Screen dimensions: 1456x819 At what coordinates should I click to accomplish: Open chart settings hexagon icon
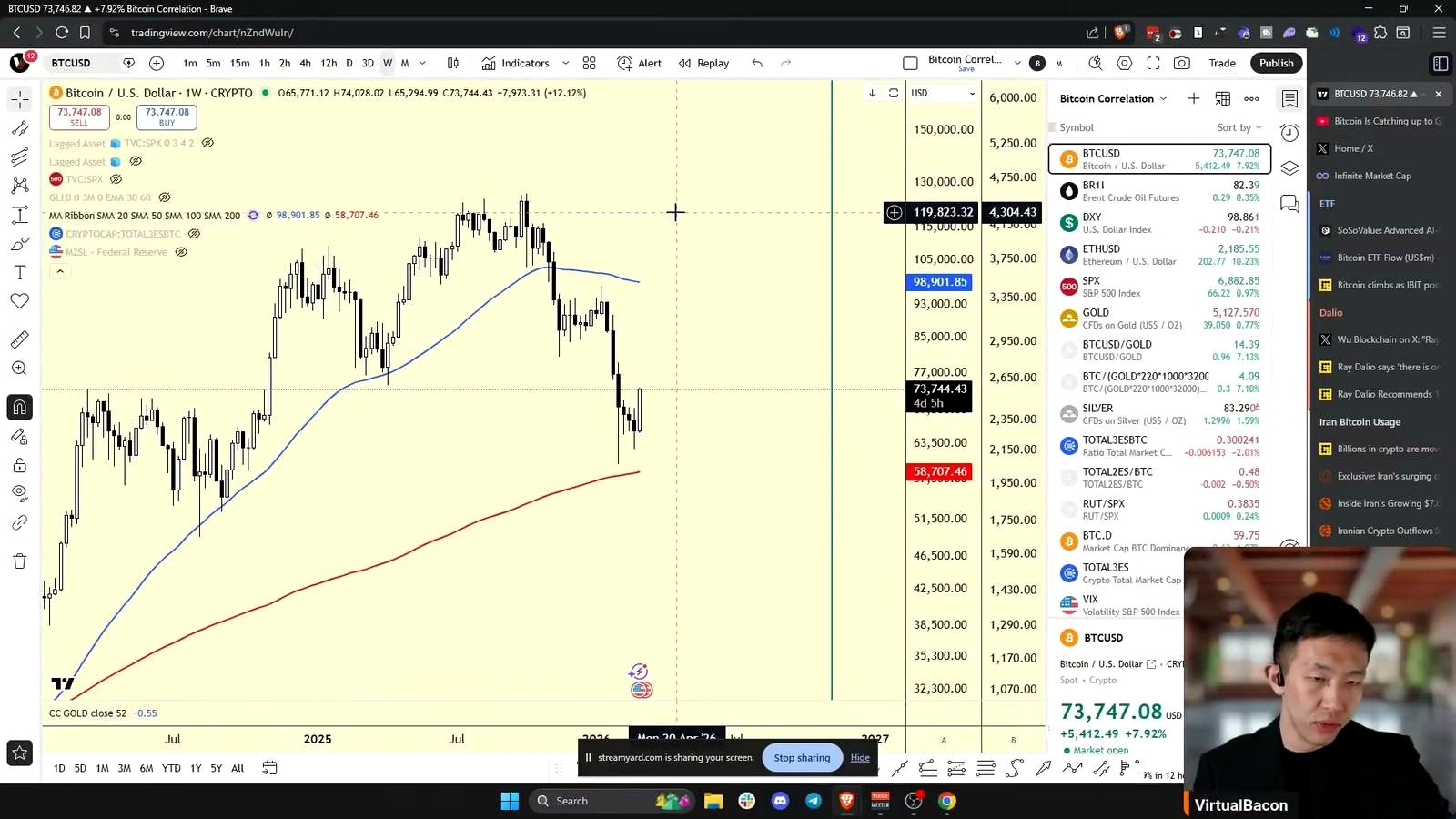tap(1125, 63)
